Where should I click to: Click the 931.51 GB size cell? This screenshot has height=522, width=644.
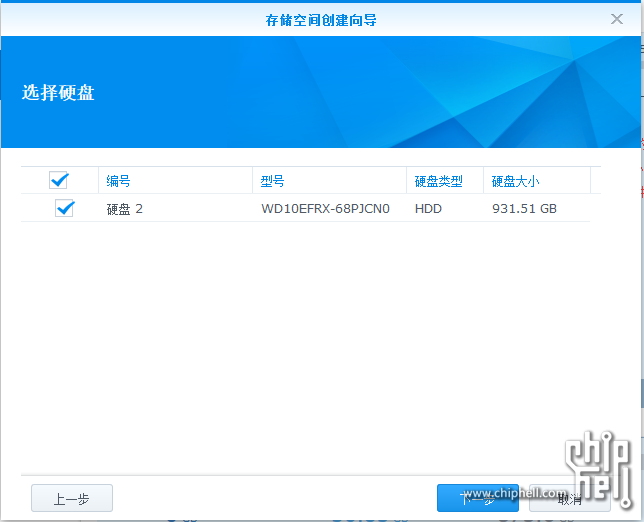tap(524, 209)
